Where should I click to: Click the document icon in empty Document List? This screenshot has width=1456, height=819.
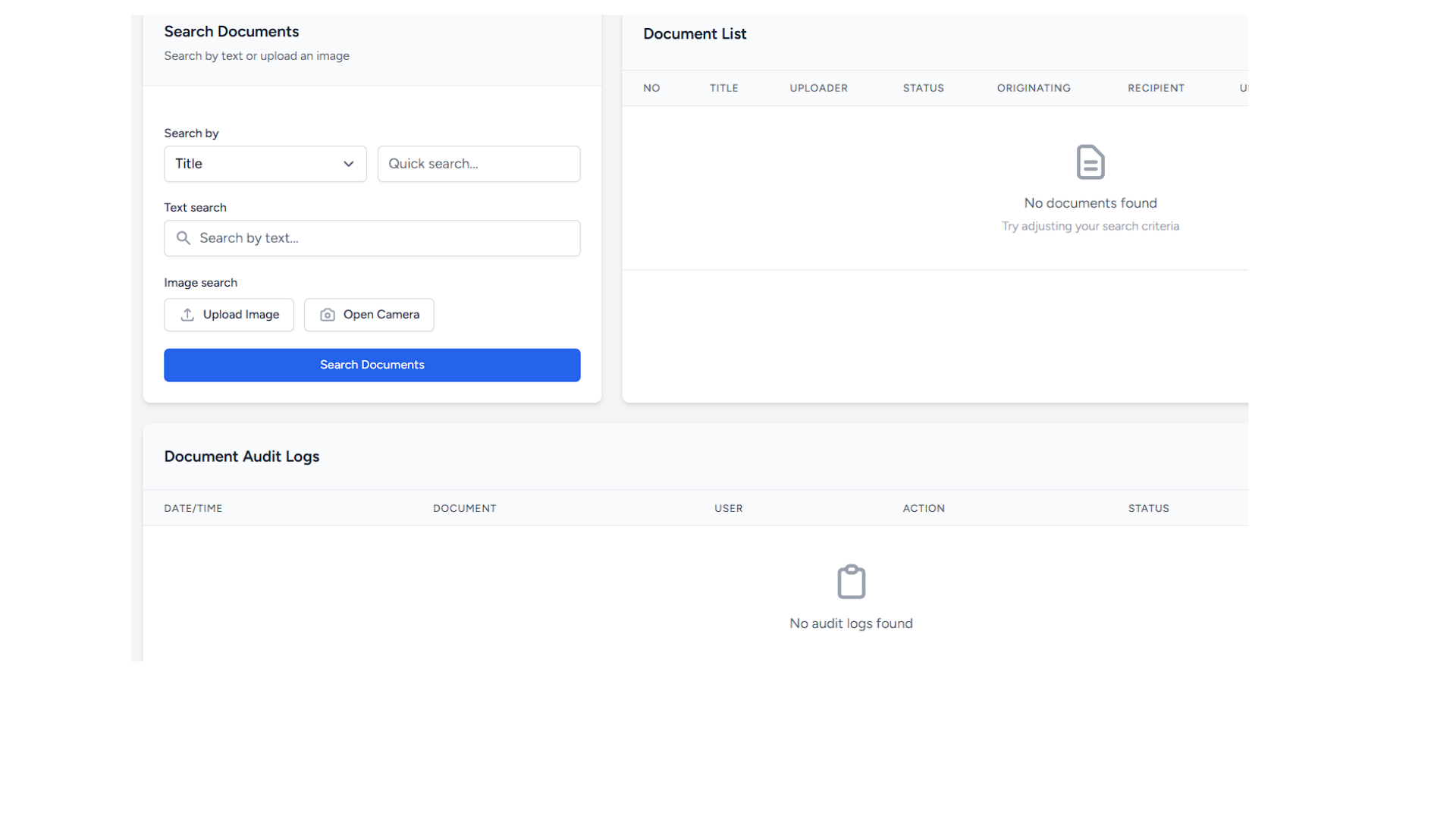coord(1090,162)
